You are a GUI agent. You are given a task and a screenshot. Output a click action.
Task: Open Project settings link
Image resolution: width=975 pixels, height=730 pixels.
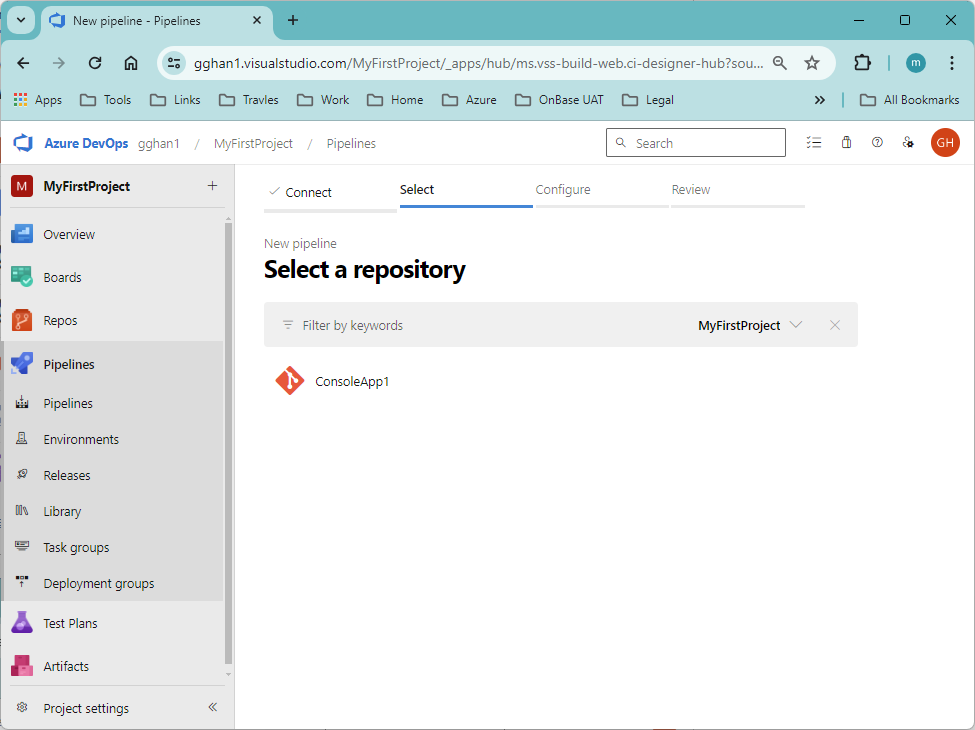click(86, 708)
